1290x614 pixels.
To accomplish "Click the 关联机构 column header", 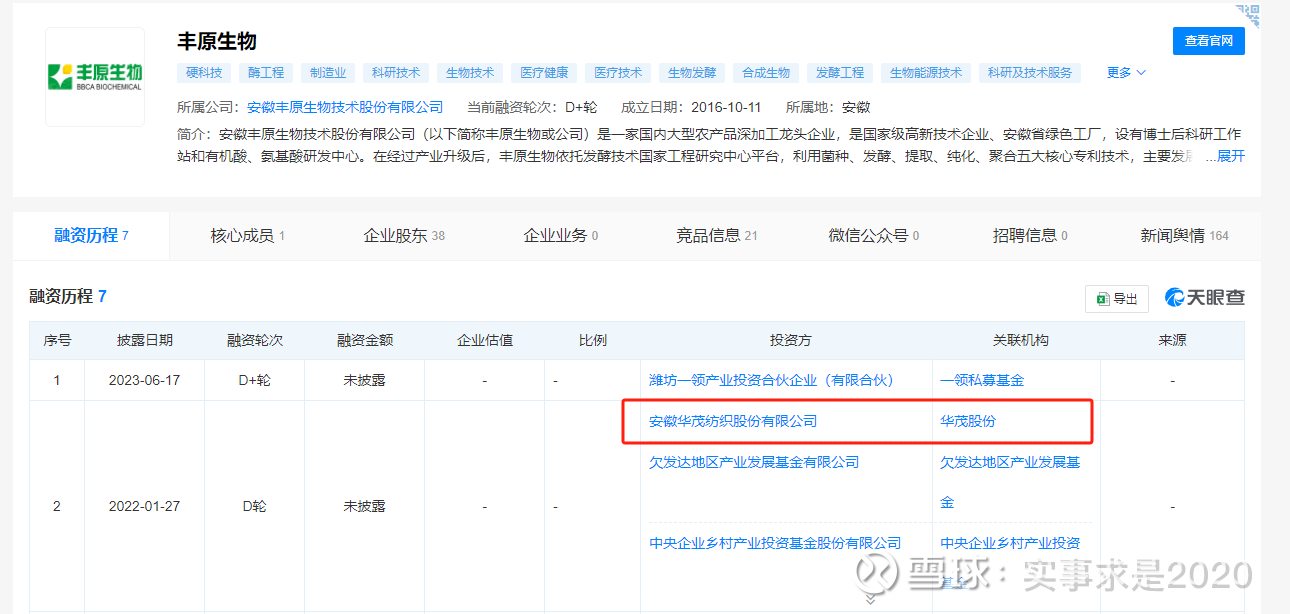I will [x=1021, y=340].
